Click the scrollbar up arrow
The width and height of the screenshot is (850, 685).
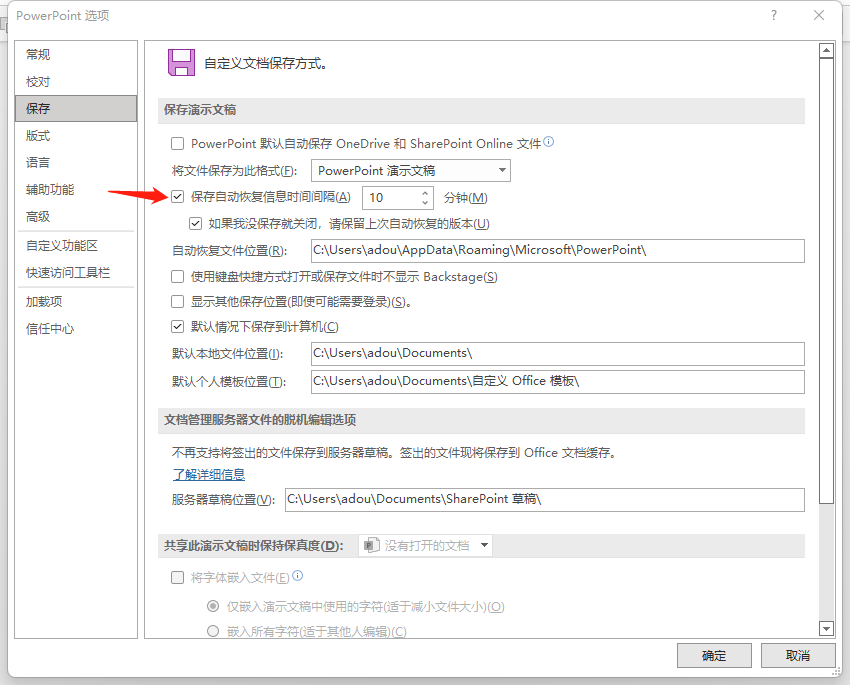(x=826, y=50)
